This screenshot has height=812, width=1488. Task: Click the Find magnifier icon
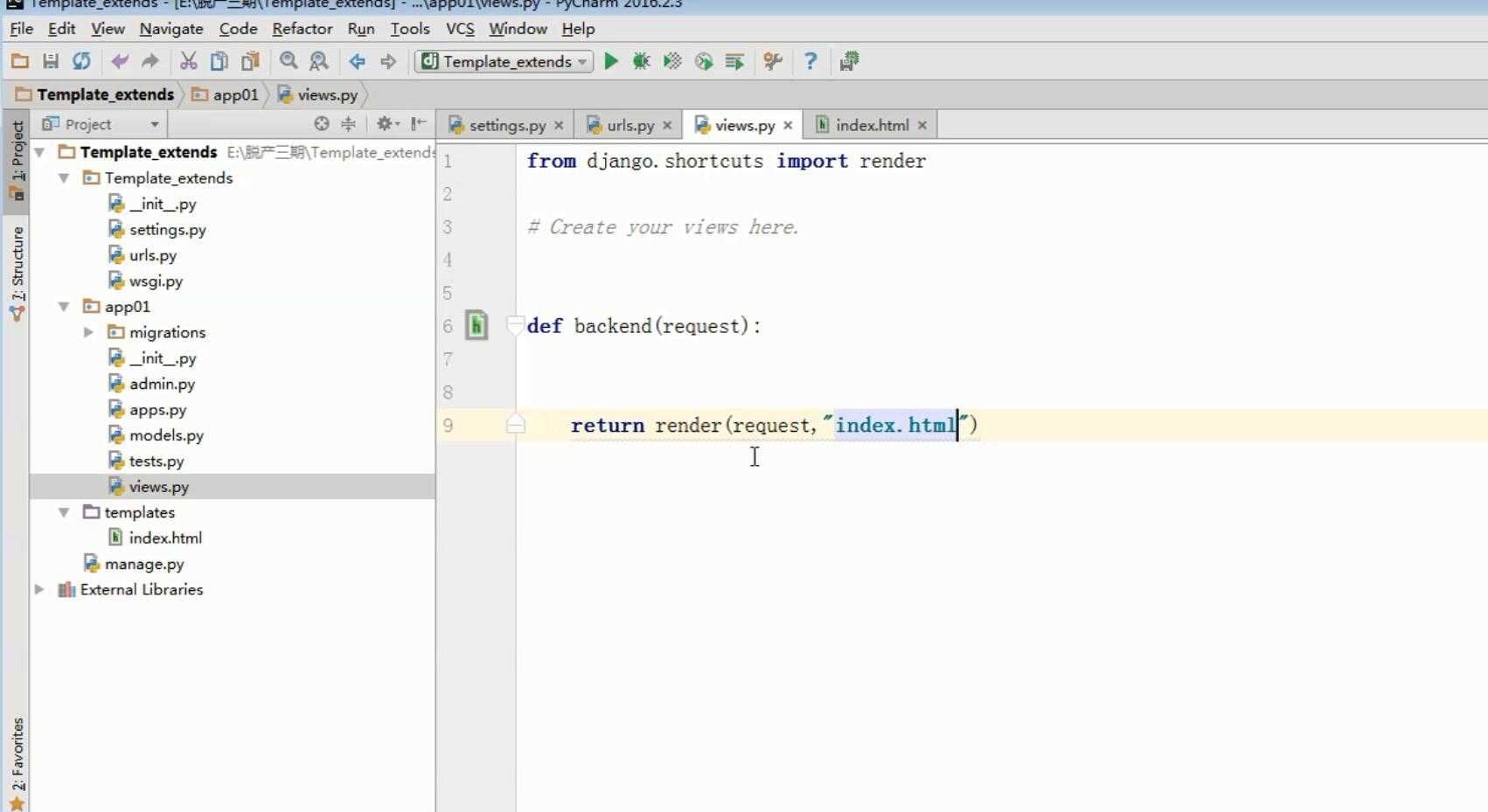(289, 61)
